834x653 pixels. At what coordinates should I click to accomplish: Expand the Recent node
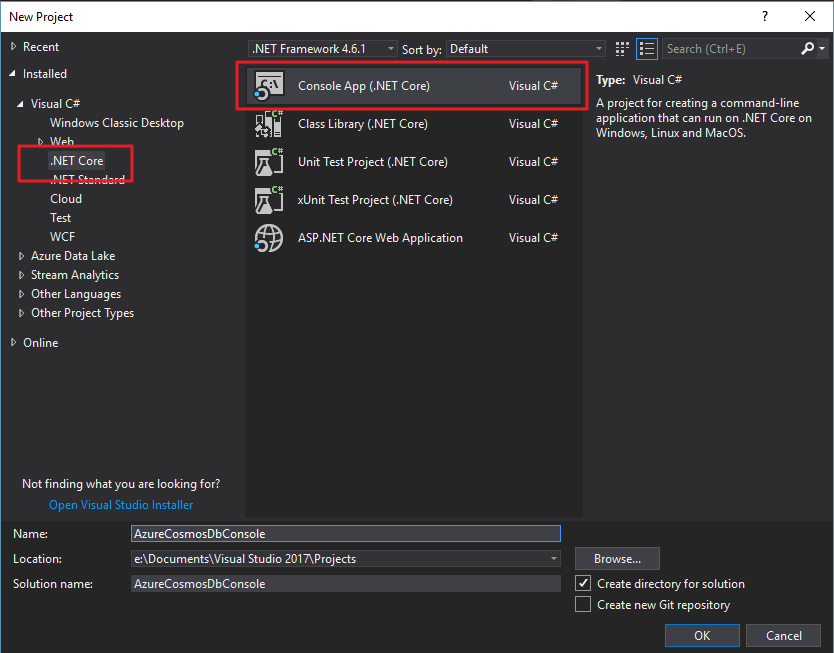[14, 47]
